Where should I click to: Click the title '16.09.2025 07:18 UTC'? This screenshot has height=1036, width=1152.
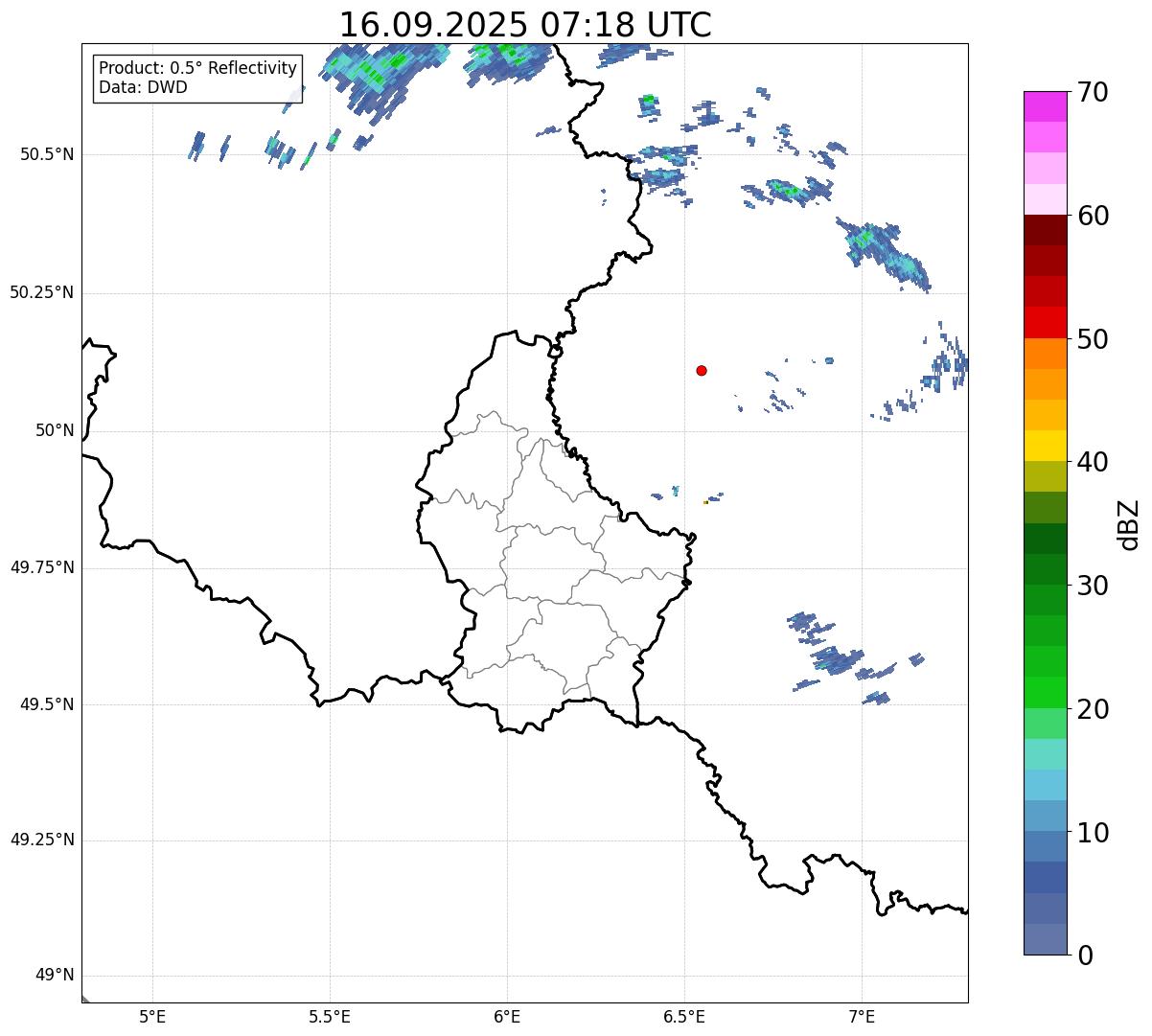pyautogui.click(x=525, y=25)
